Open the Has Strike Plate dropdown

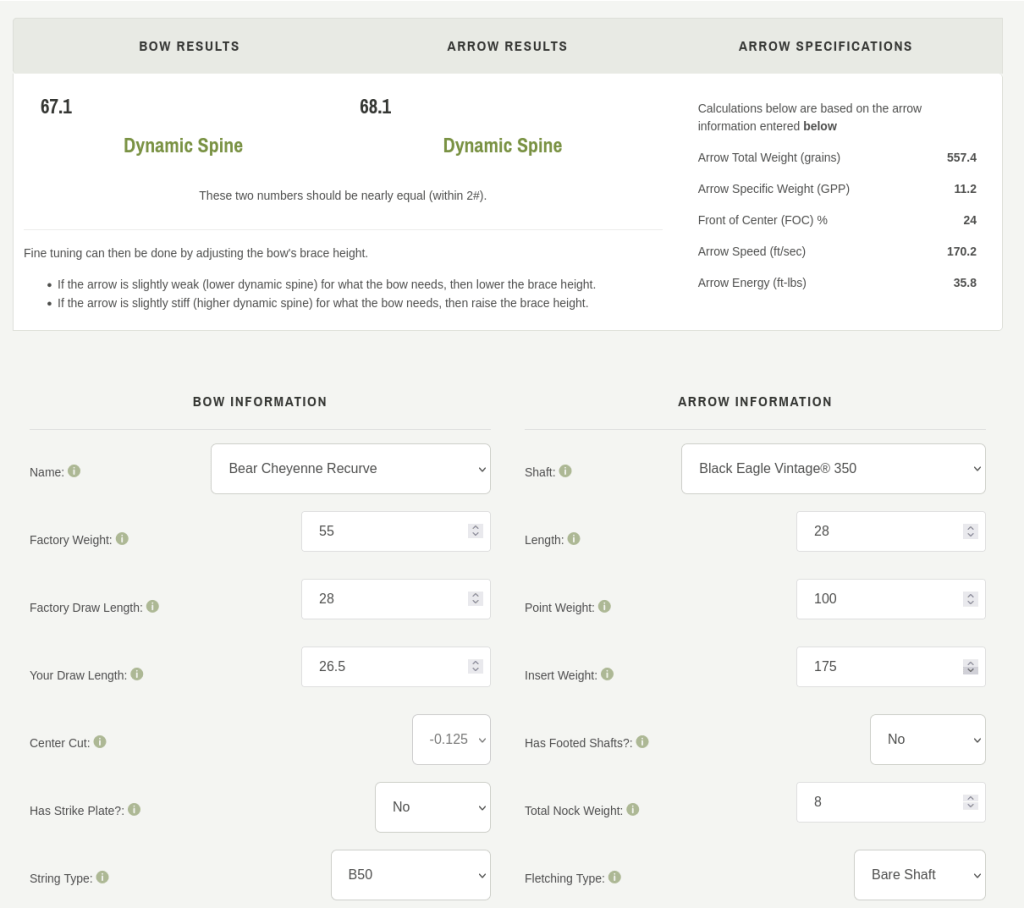click(432, 807)
